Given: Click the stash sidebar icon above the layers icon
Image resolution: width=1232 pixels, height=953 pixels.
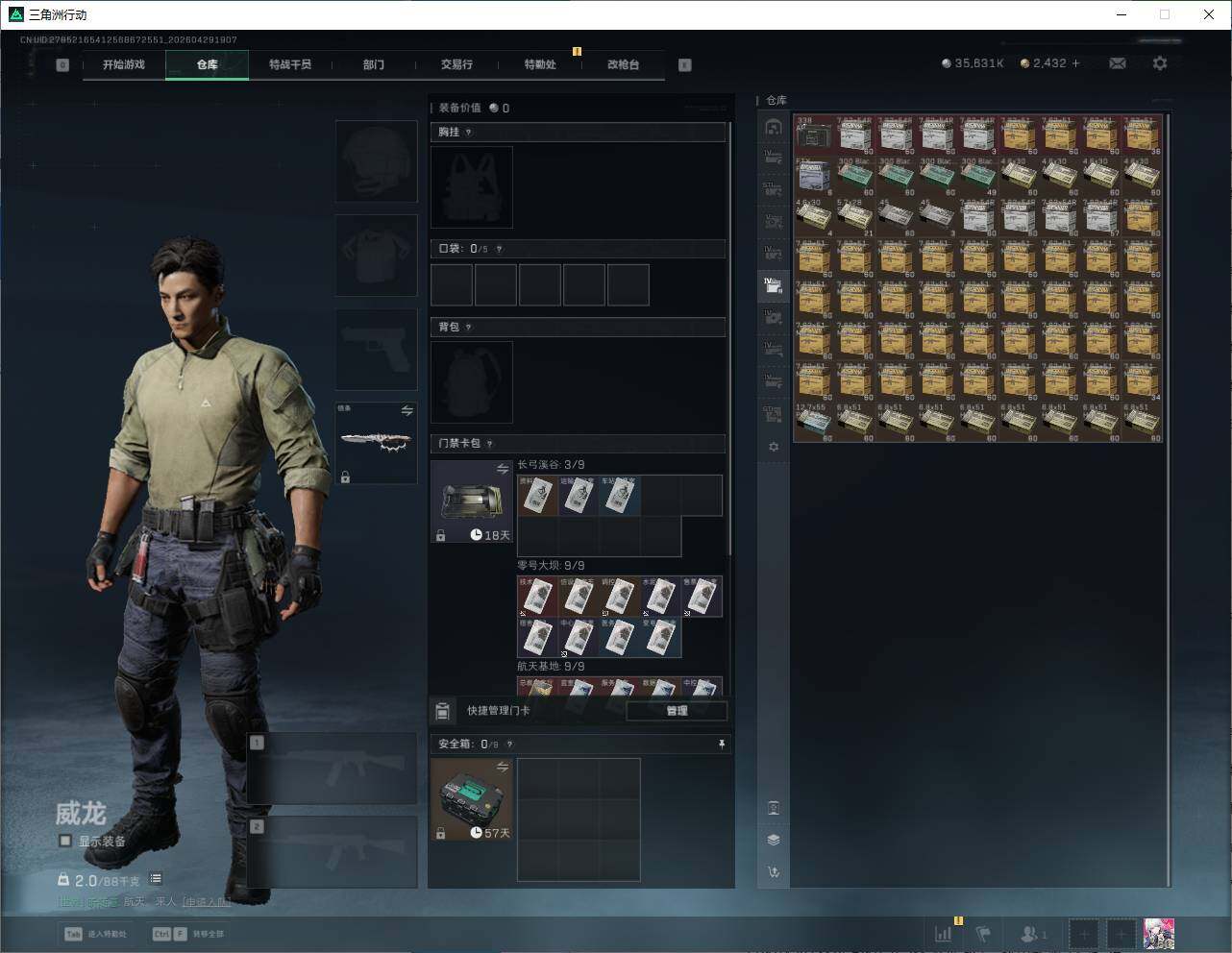Looking at the screenshot, I should click(774, 807).
